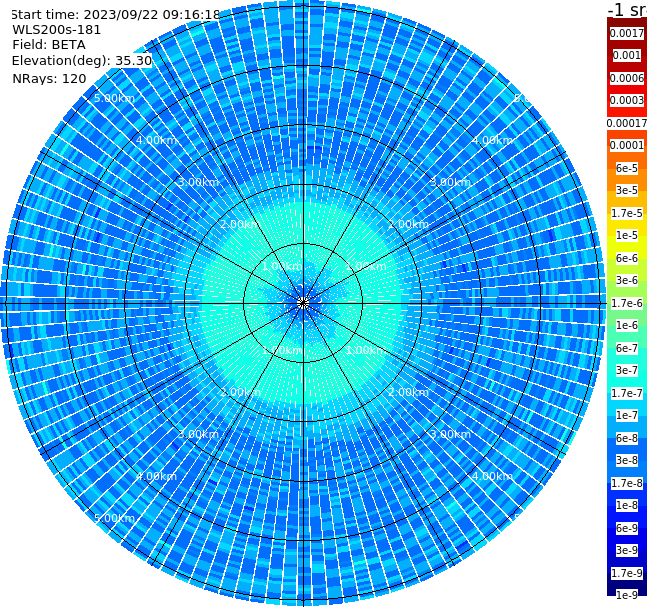647x607 pixels.
Task: Click the 6e-5 orange colorbar label
Action: [626, 168]
